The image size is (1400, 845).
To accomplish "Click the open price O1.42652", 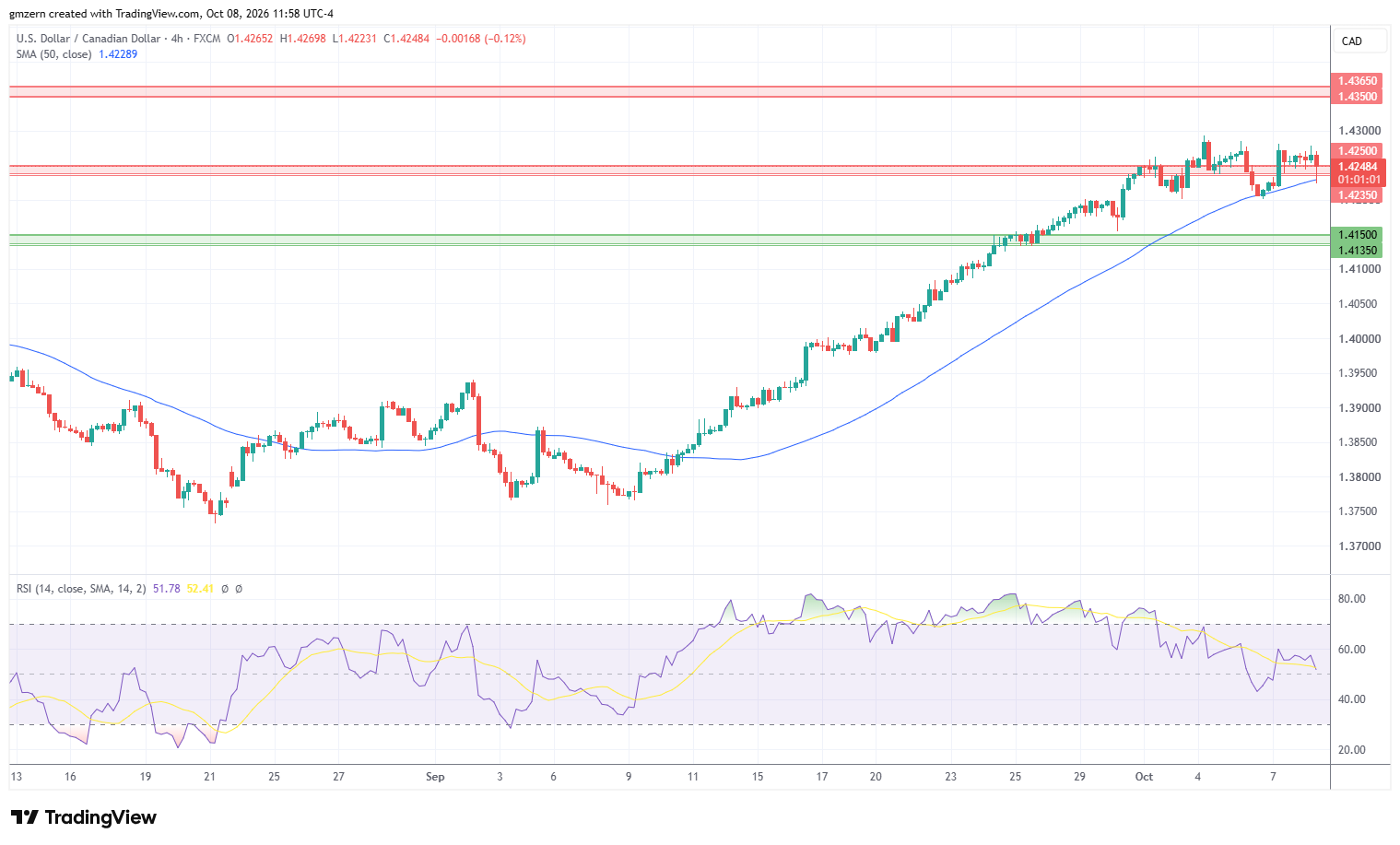I will (250, 39).
